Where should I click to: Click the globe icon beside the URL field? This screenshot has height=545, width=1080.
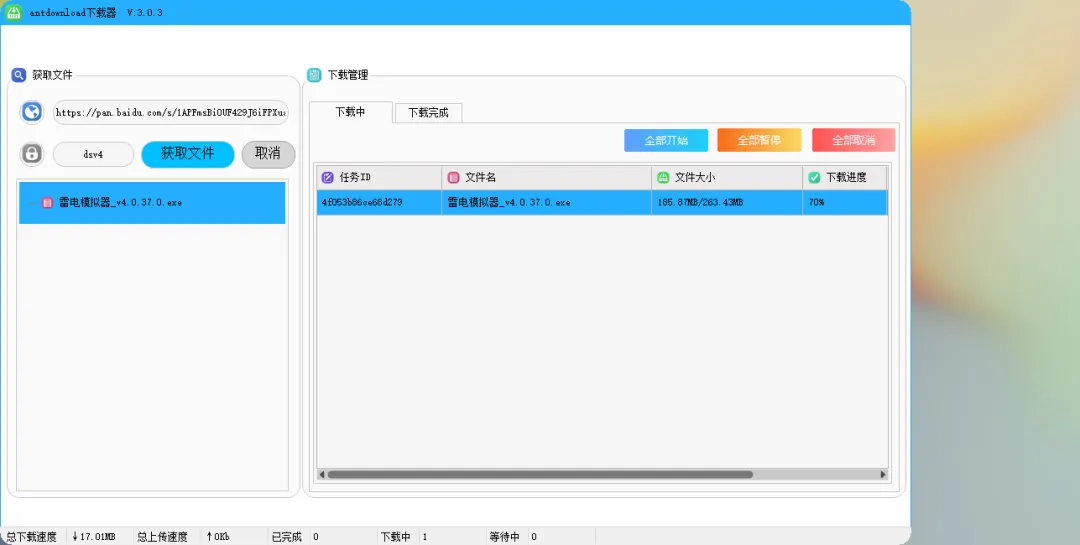[32, 112]
